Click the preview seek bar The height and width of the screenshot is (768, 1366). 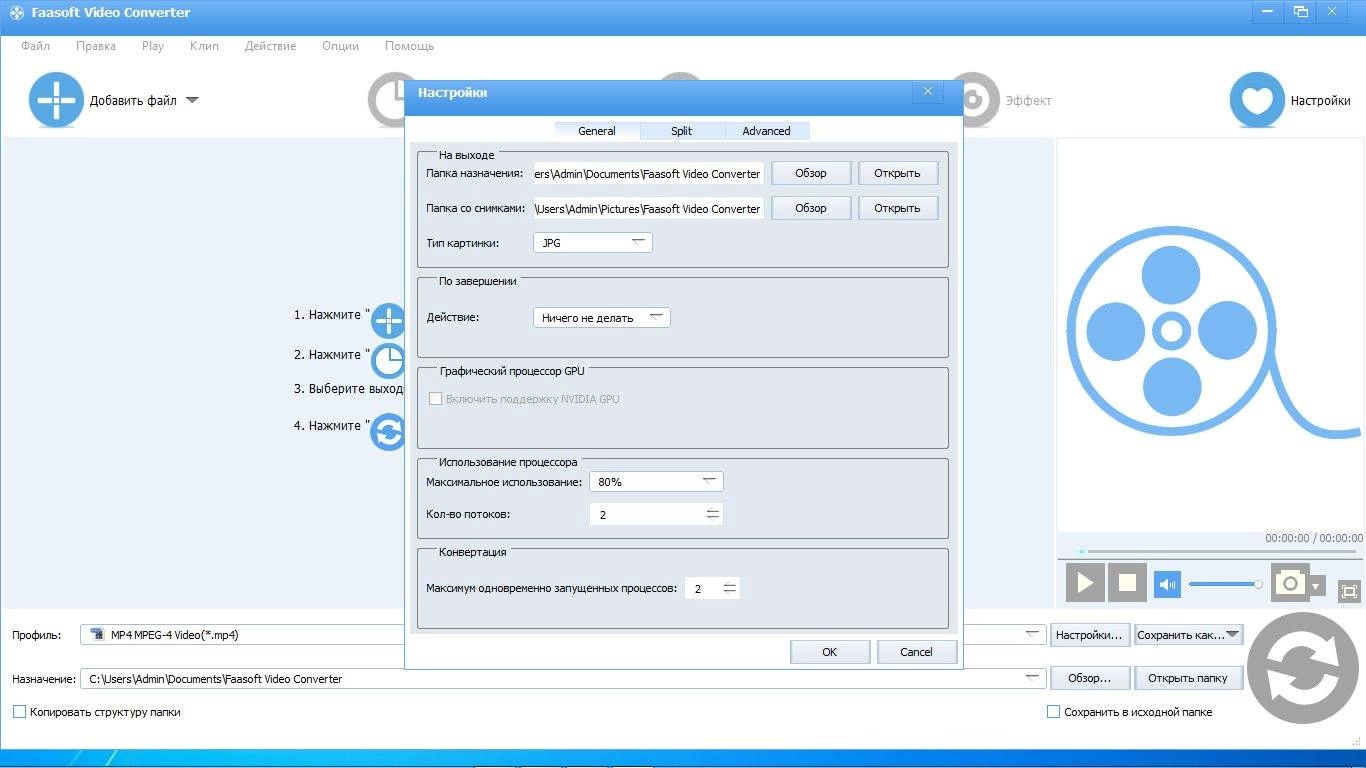coord(1220,551)
